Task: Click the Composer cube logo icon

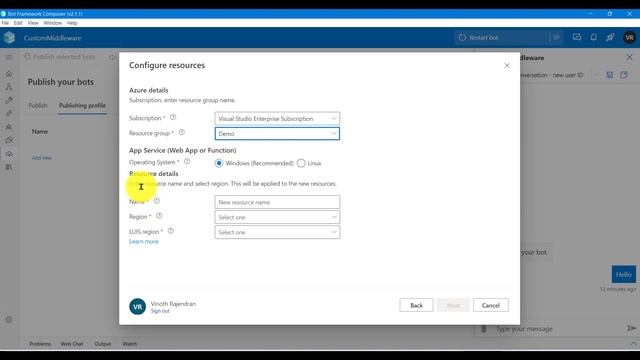Action: point(9,38)
